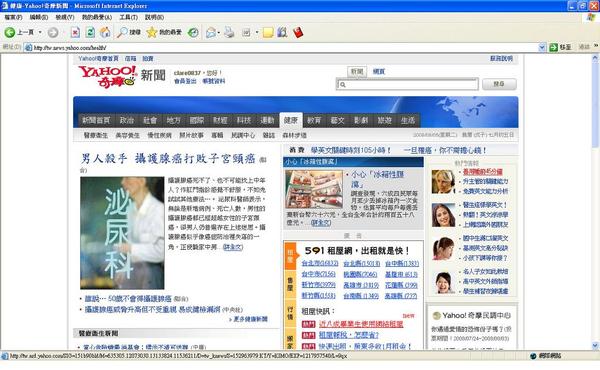This screenshot has height=370, width=600.
Task: Switch to the 政治 news tab
Action: coord(127,120)
